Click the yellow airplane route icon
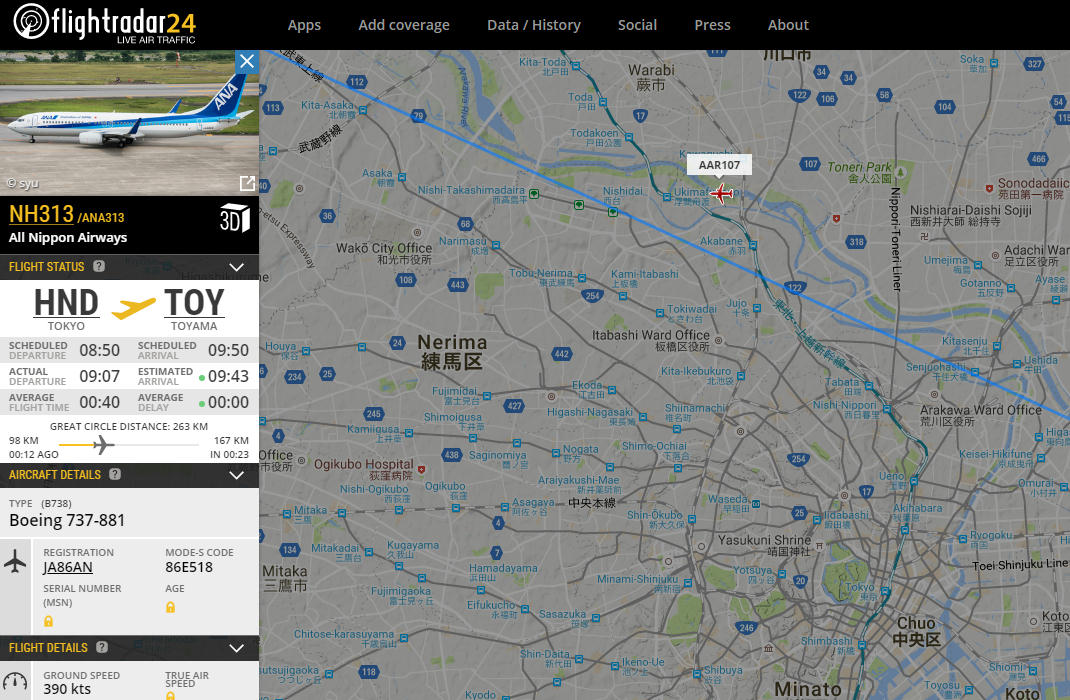The width and height of the screenshot is (1070, 700). 133,308
